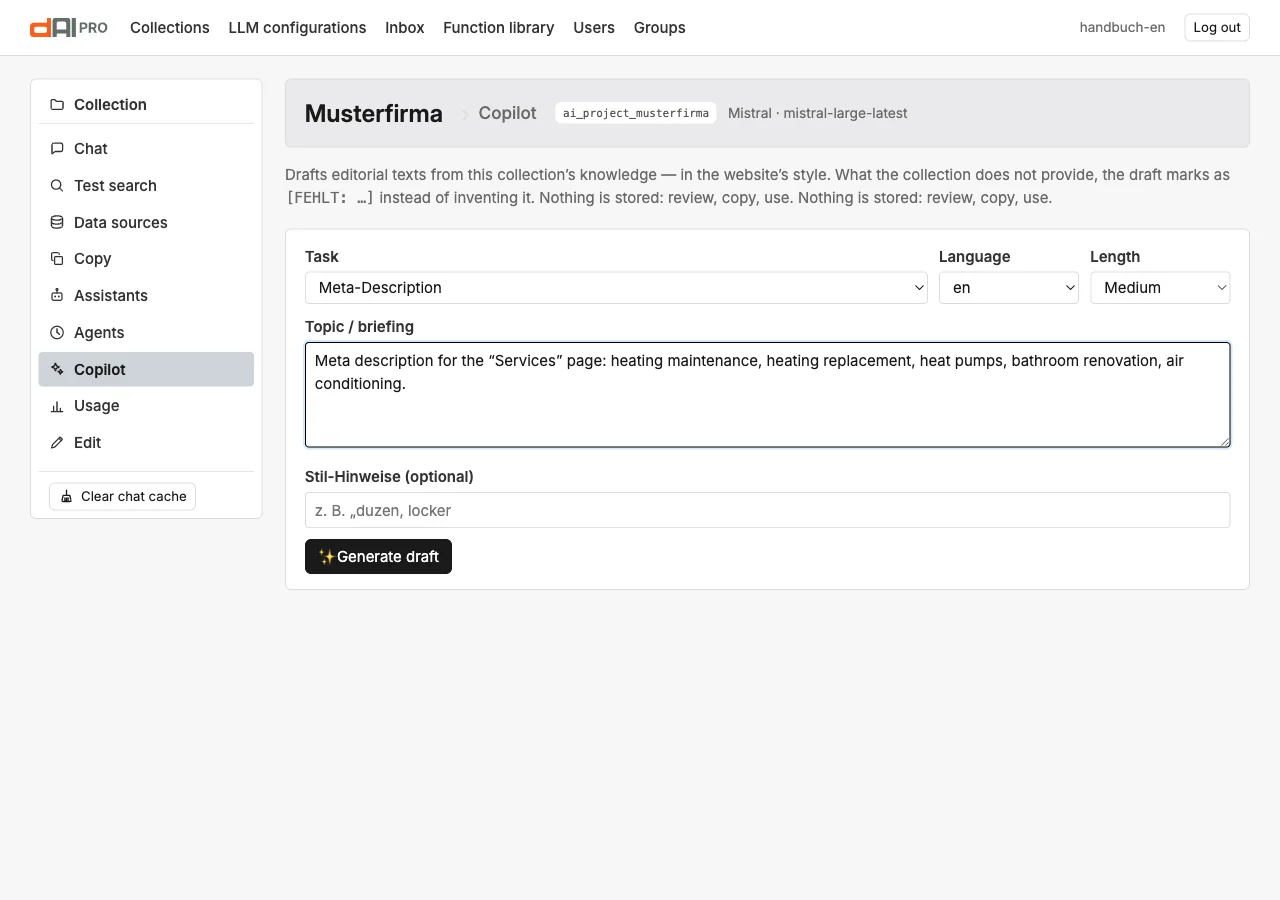This screenshot has width=1280, height=900.
Task: Click the Usage bar chart icon
Action: [x=57, y=406]
